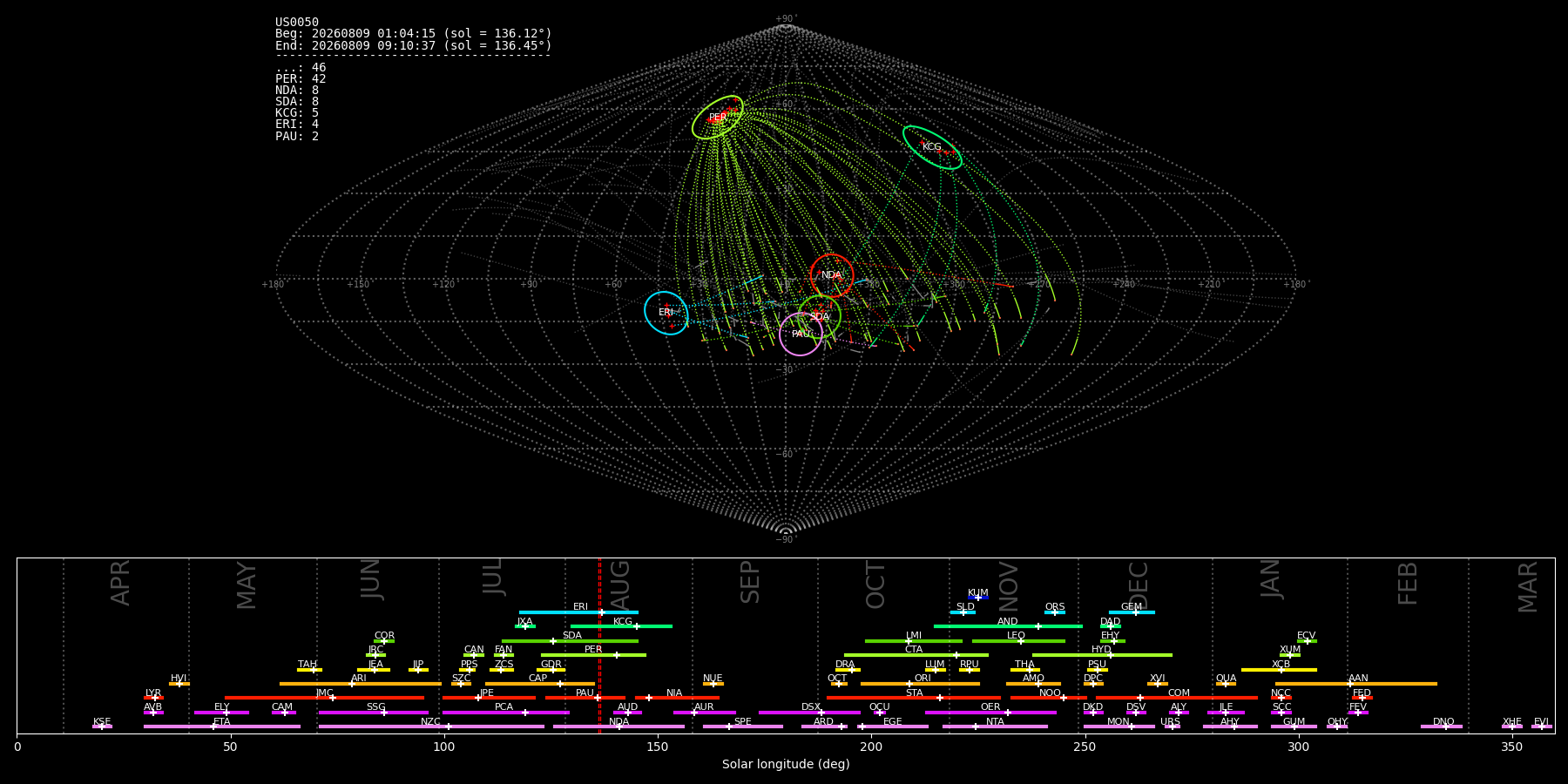Click the APR month label
Image resolution: width=1568 pixels, height=784 pixels.
121,582
